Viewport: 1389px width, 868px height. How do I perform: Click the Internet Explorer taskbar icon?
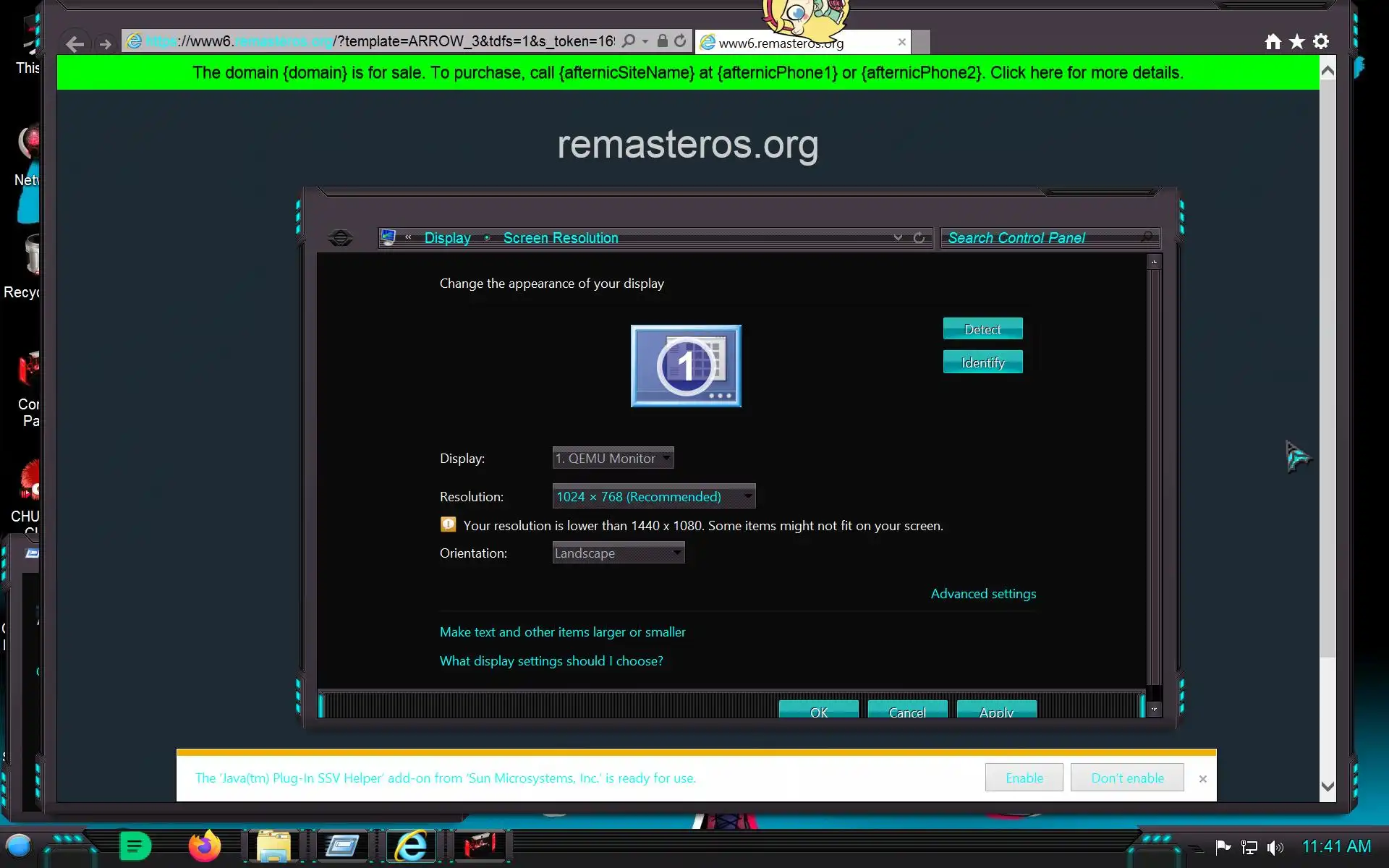click(x=411, y=846)
